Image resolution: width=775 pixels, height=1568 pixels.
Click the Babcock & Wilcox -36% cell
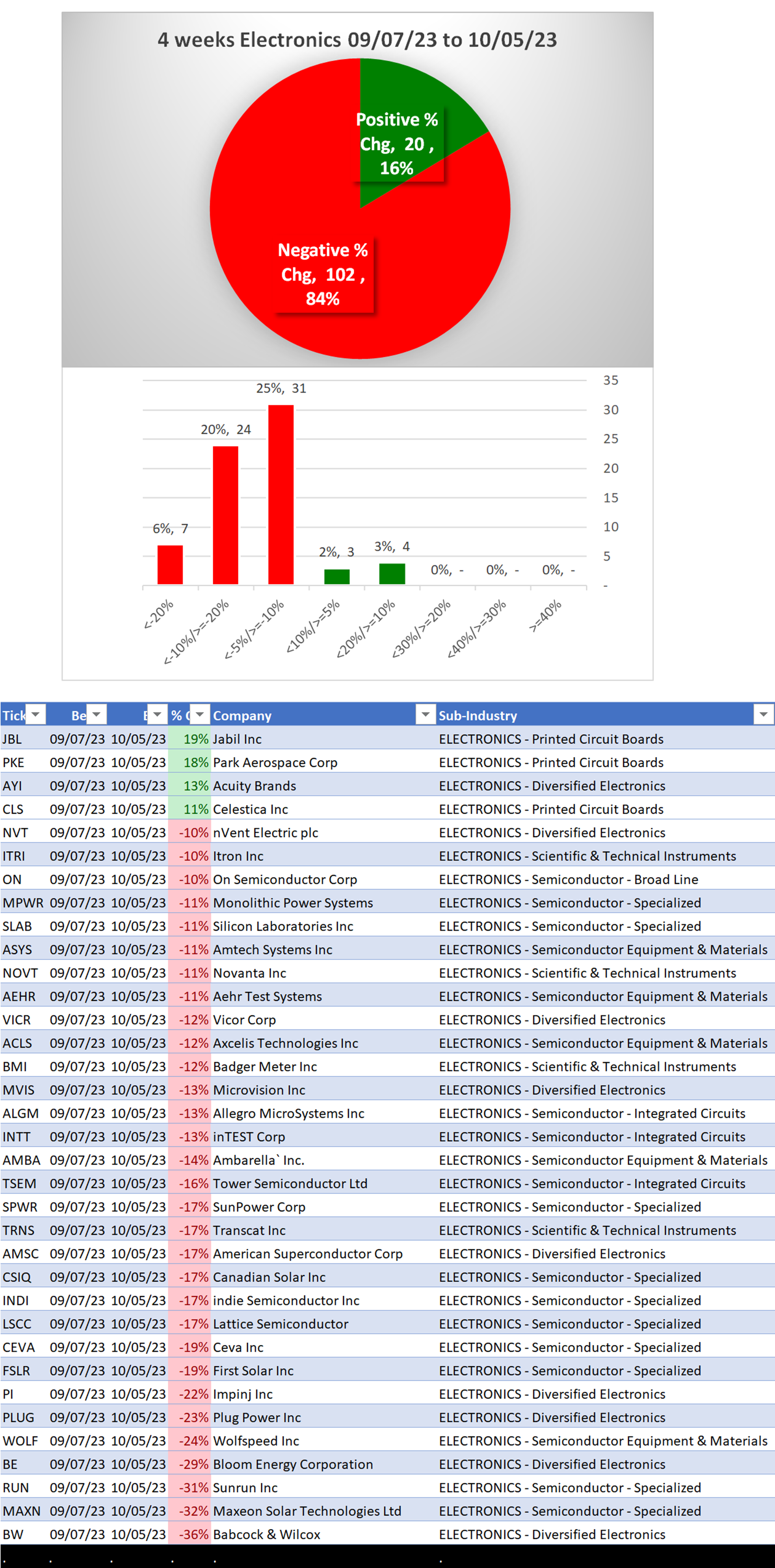pyautogui.click(x=193, y=1535)
